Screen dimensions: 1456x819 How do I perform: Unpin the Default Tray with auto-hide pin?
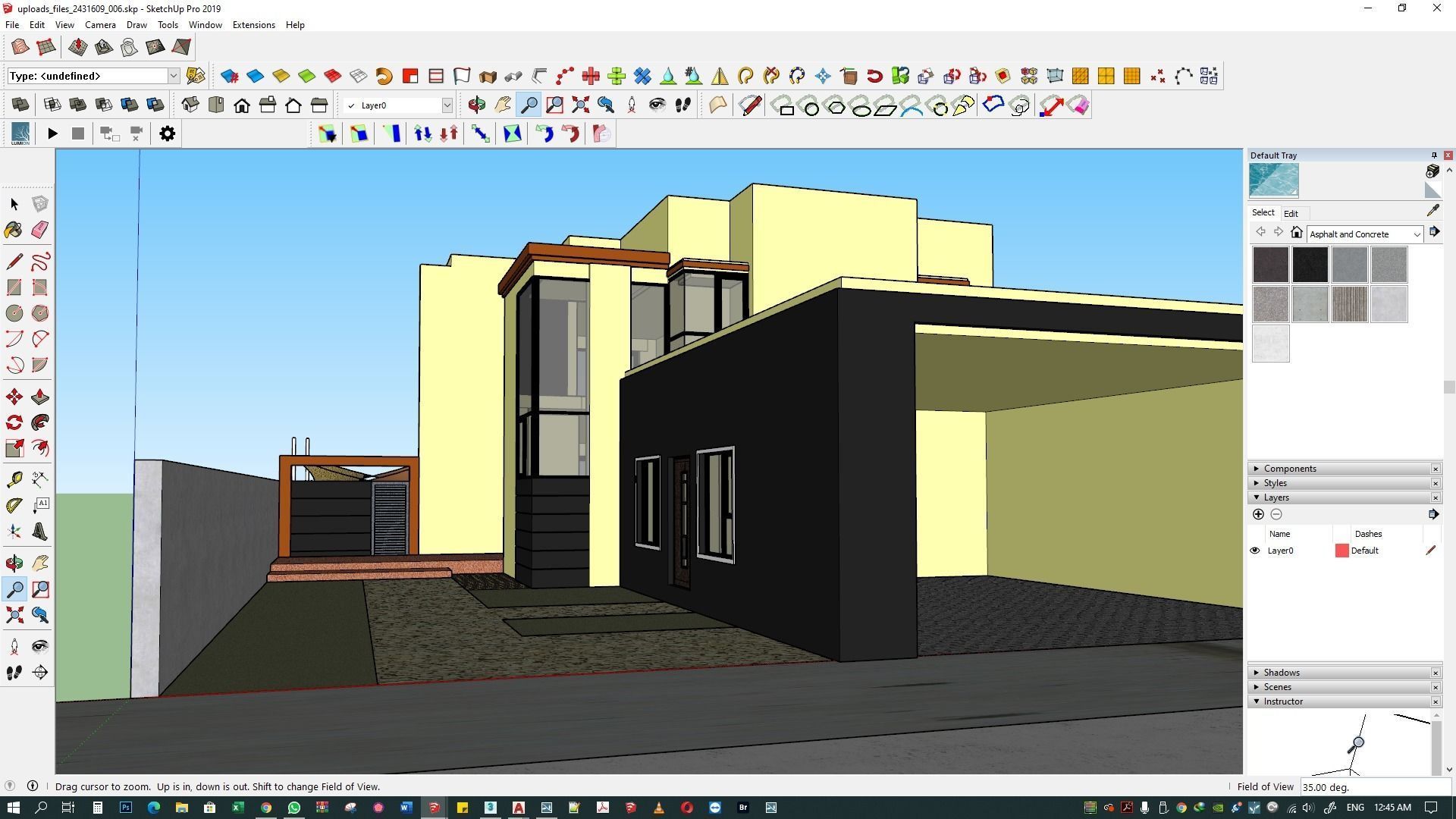pos(1433,155)
